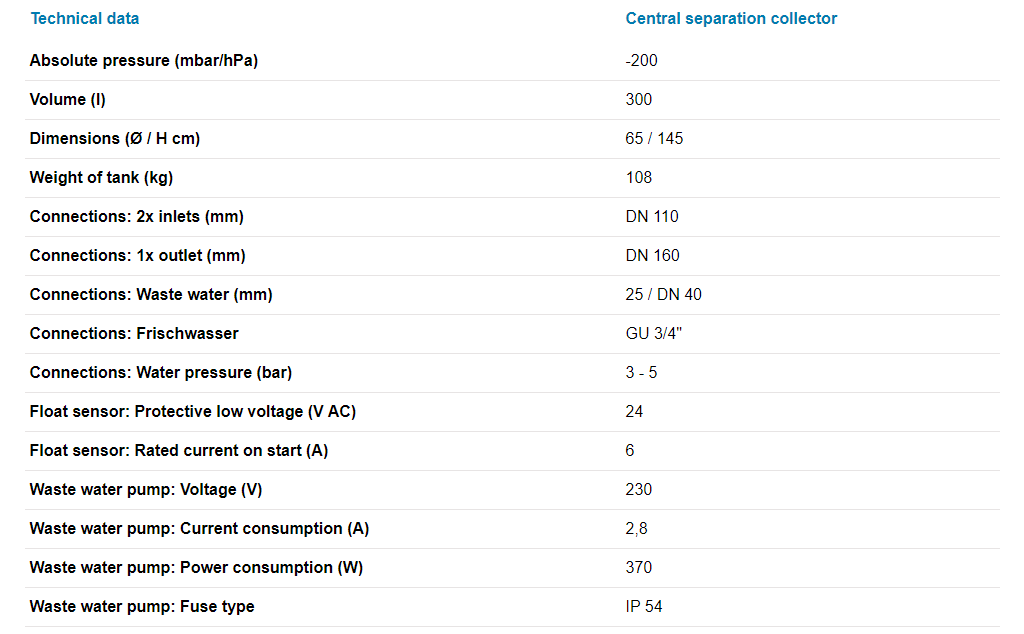Click the GU 3/4" value
The height and width of the screenshot is (634, 1024).
(654, 333)
